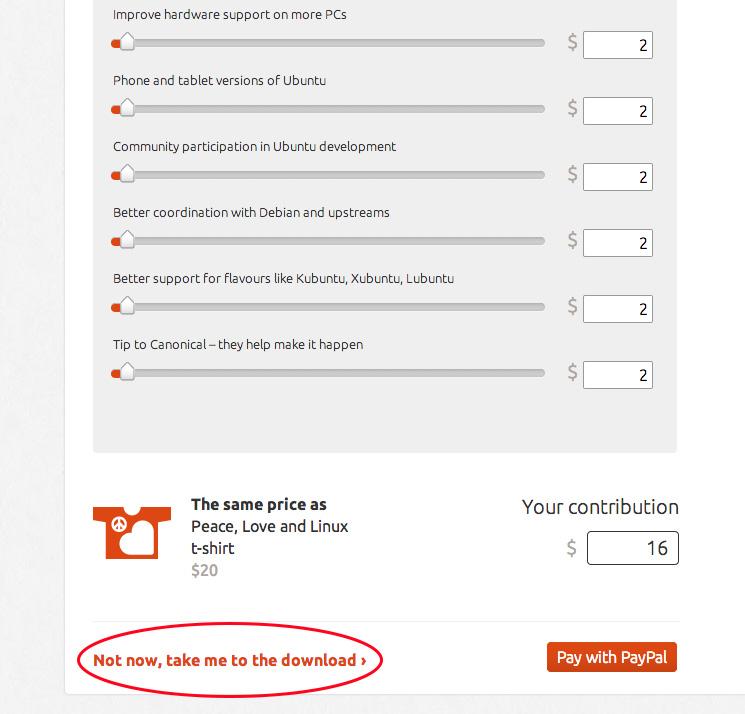Click 'Not now, take me to the download' link

[x=229, y=660]
